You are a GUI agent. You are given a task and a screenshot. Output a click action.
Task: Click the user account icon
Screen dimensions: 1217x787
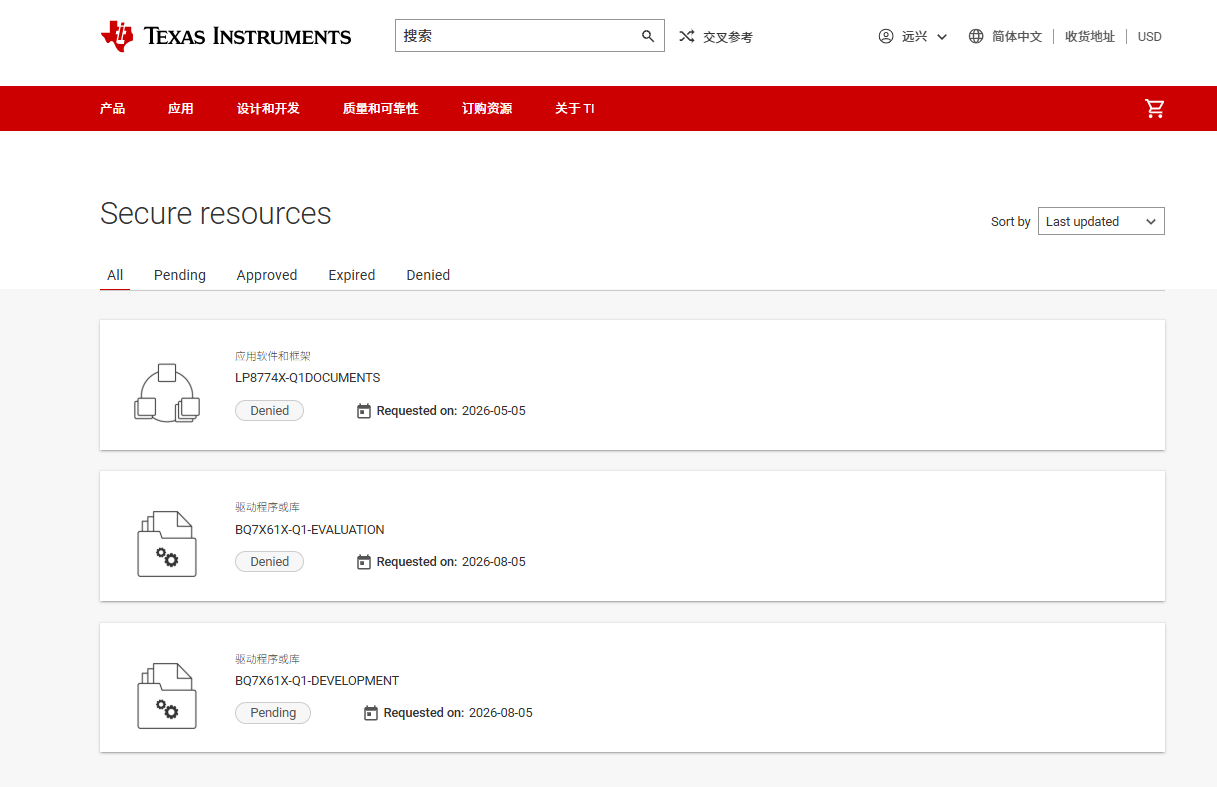point(886,36)
